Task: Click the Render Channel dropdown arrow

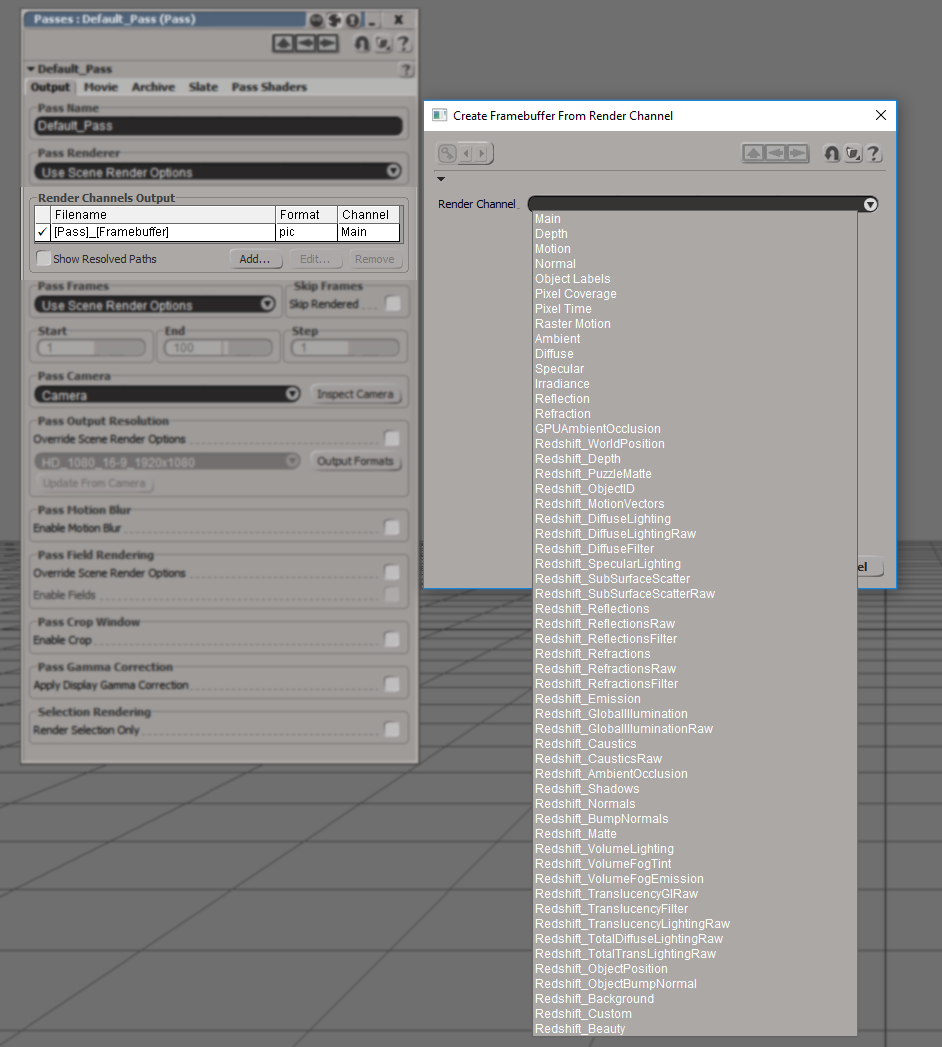Action: pyautogui.click(x=870, y=204)
